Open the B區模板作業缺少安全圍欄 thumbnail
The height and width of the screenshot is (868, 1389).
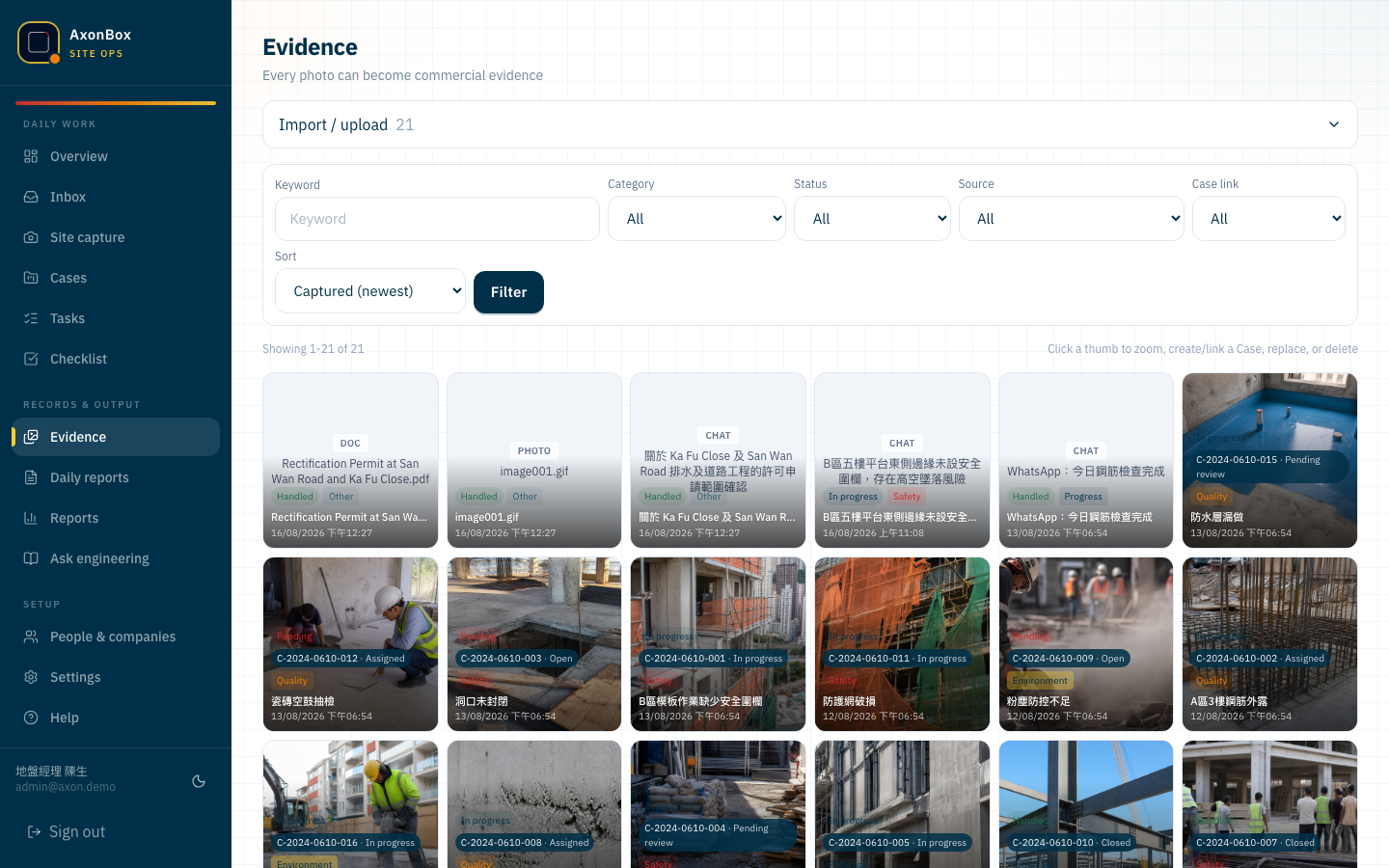718,644
